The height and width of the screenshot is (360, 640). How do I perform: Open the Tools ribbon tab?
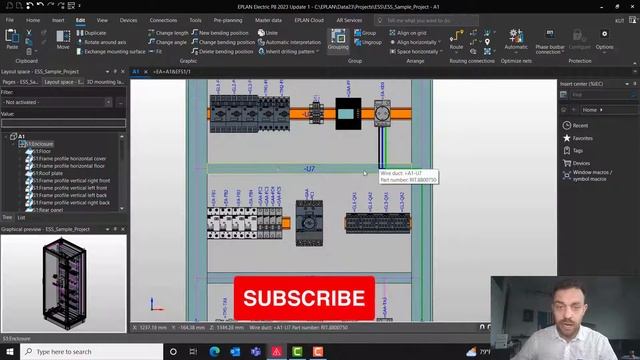tap(195, 20)
